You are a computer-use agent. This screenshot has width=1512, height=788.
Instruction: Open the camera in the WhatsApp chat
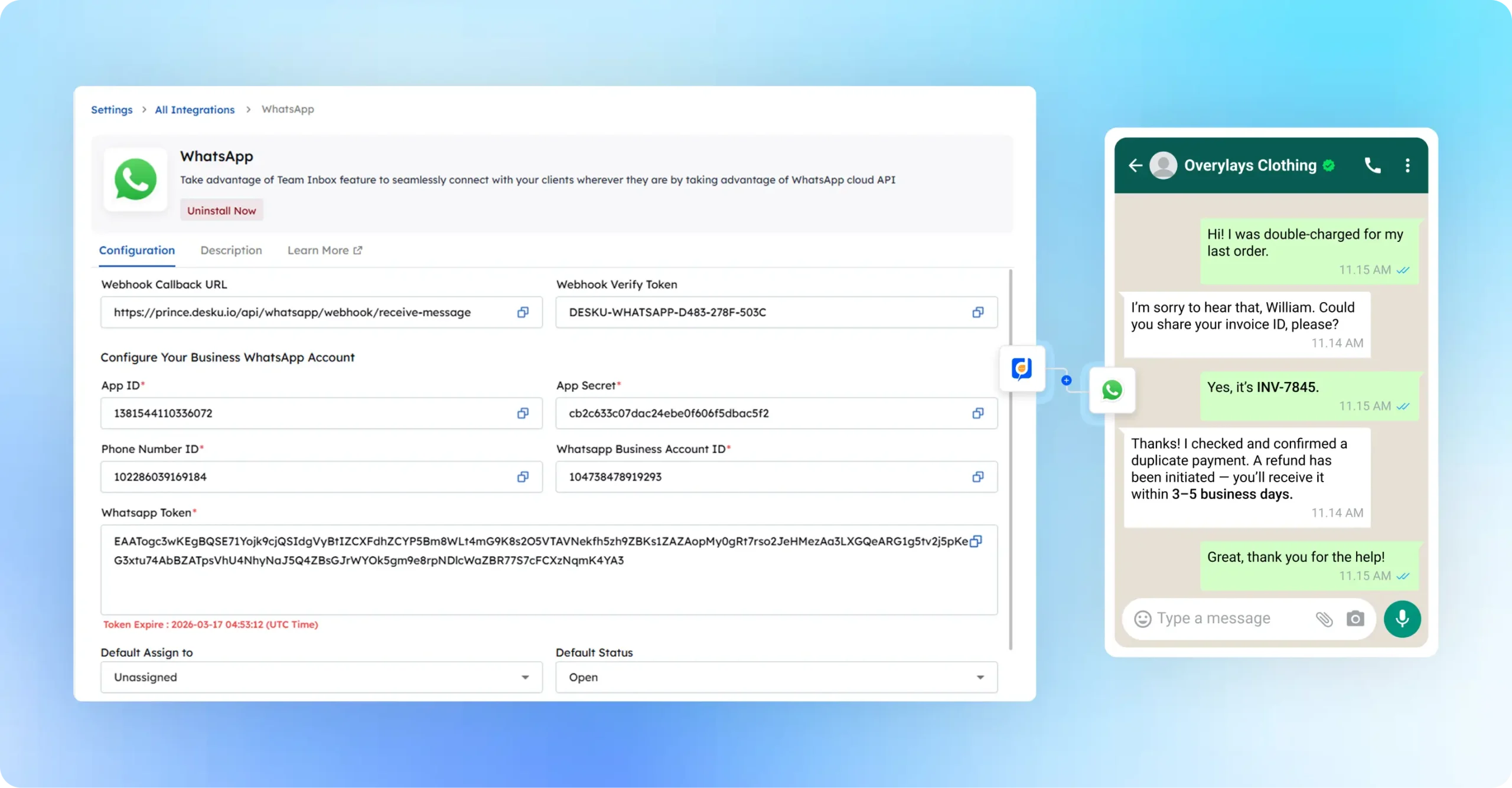(x=1355, y=619)
